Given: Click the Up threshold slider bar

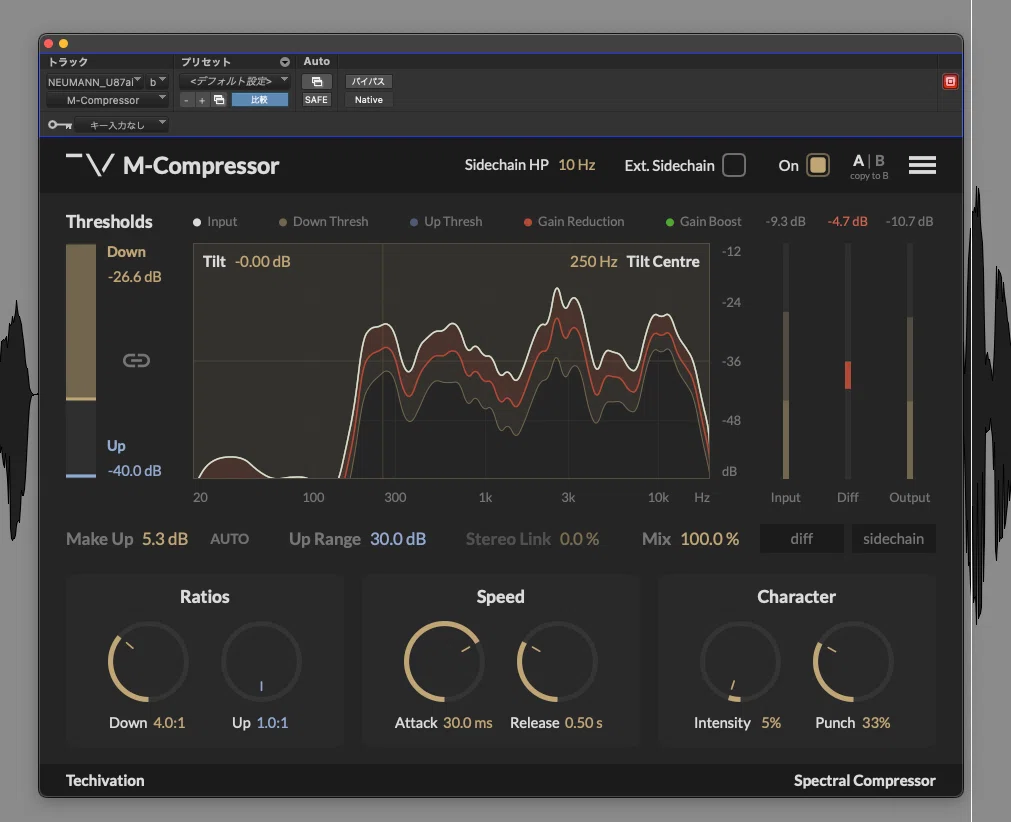Looking at the screenshot, I should pos(81,476).
